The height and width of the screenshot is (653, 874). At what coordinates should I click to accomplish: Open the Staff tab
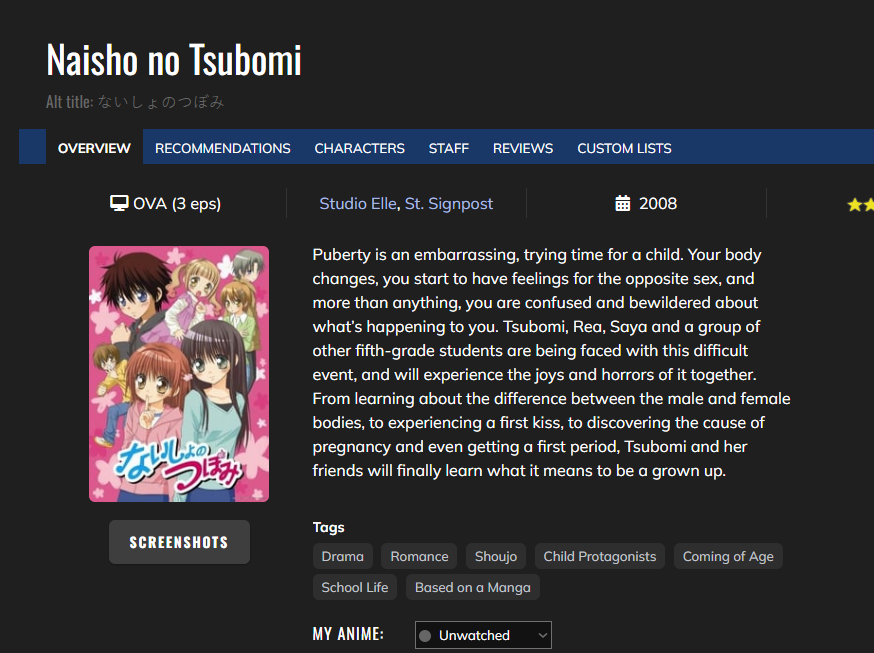tap(448, 148)
